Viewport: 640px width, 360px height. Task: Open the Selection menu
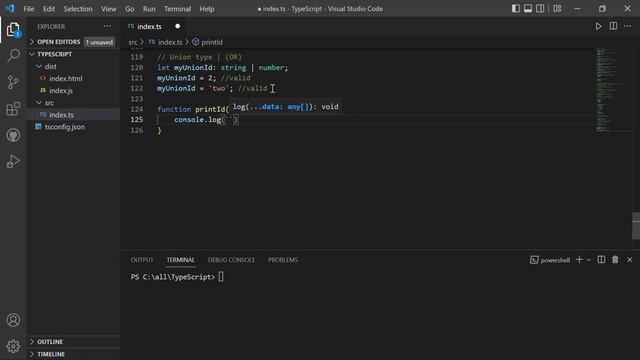point(78,9)
